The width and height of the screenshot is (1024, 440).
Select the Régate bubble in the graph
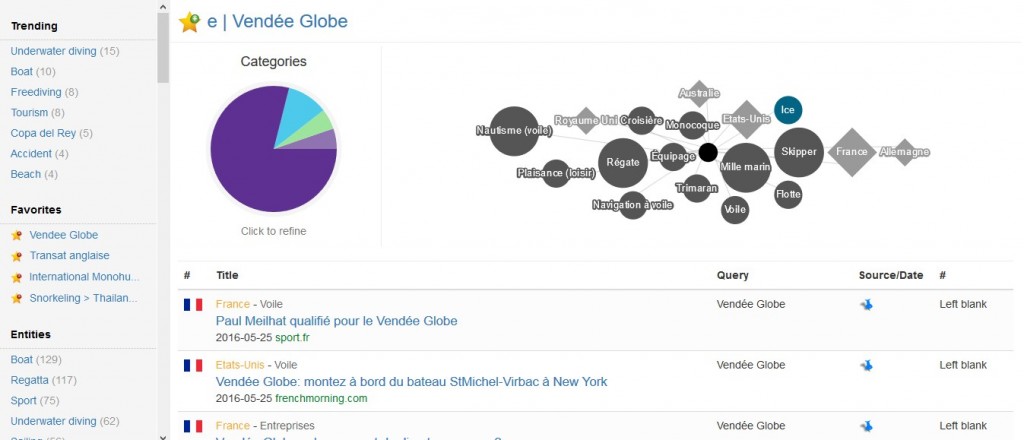(x=623, y=163)
